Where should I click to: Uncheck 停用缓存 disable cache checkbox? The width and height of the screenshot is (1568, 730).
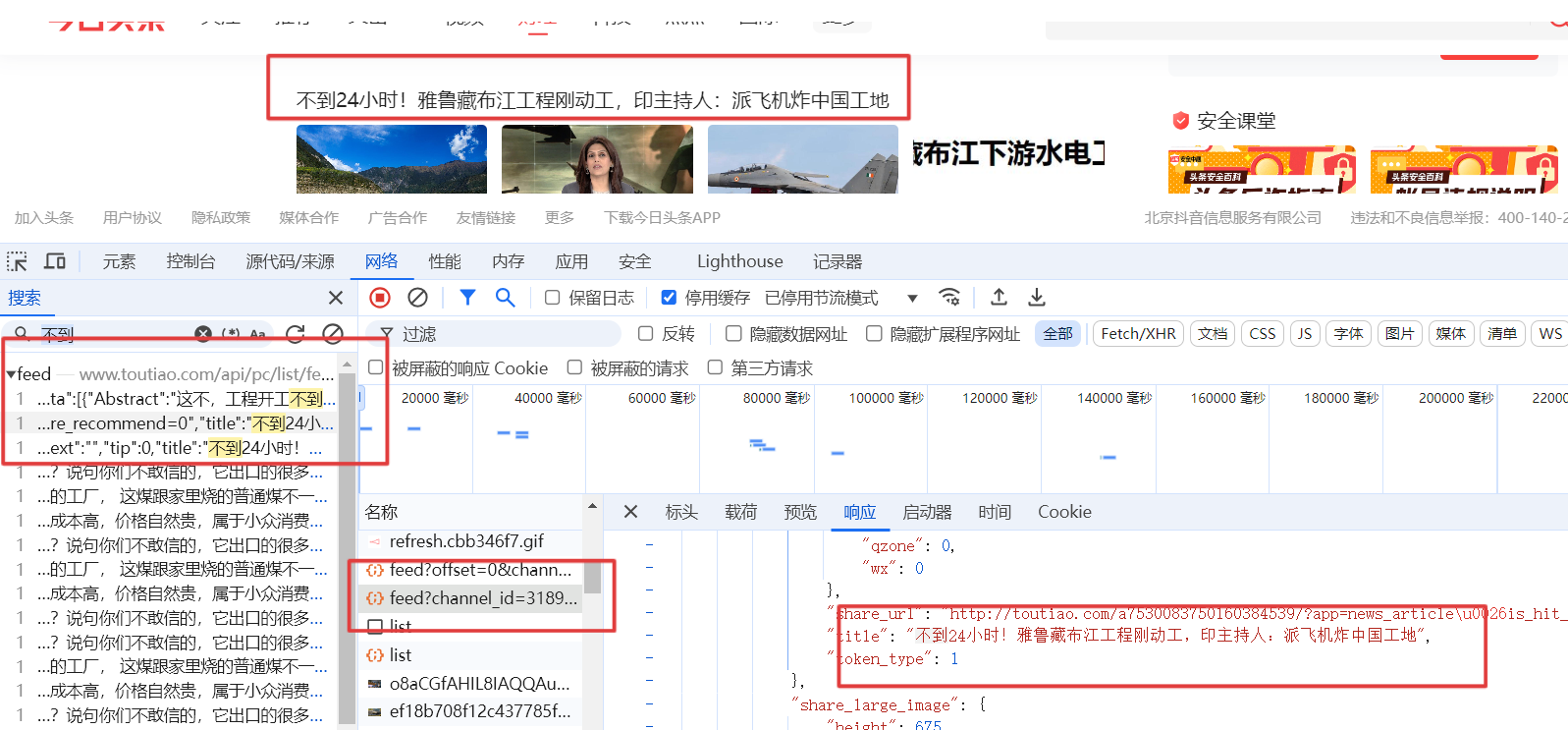(x=669, y=298)
